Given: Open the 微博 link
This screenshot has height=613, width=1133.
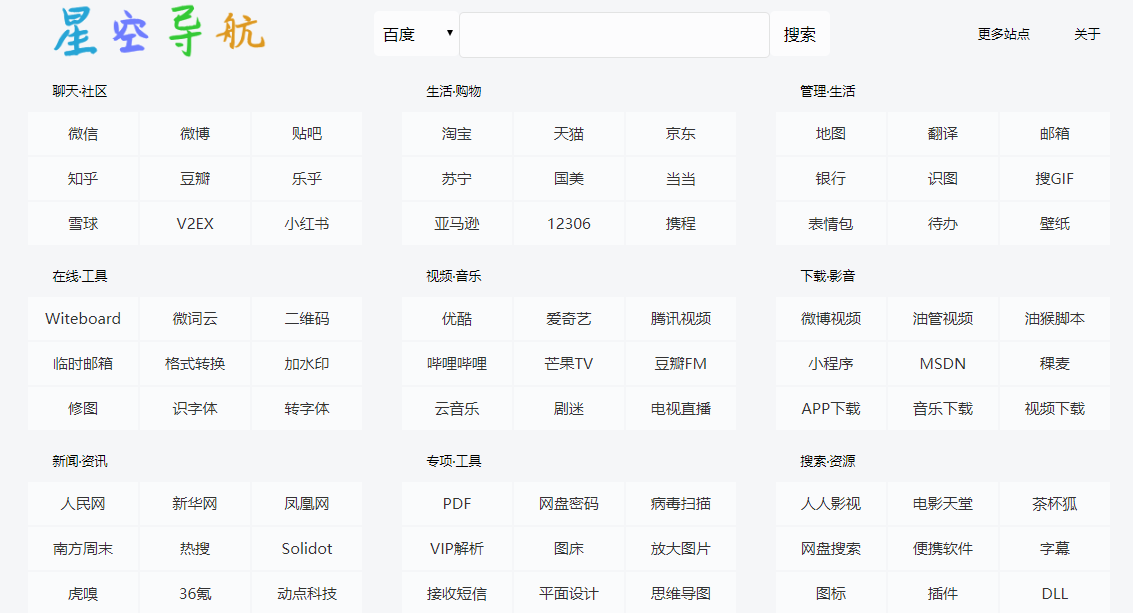Looking at the screenshot, I should tap(195, 134).
